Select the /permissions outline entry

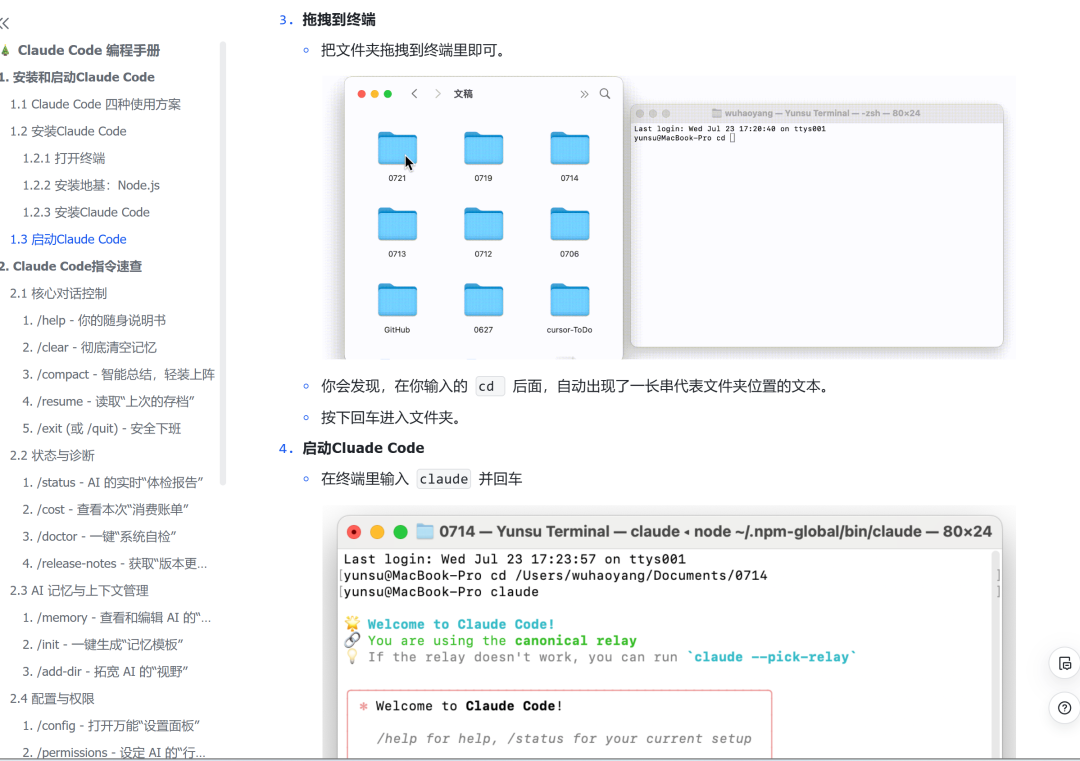114,753
